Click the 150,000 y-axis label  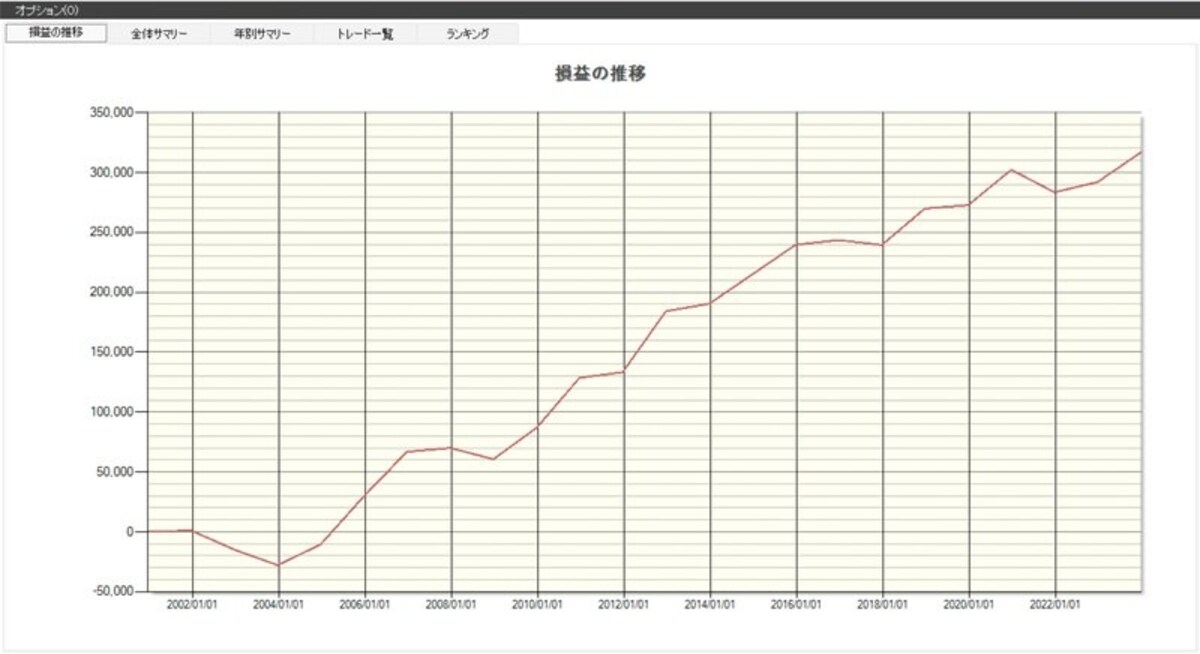[110, 352]
